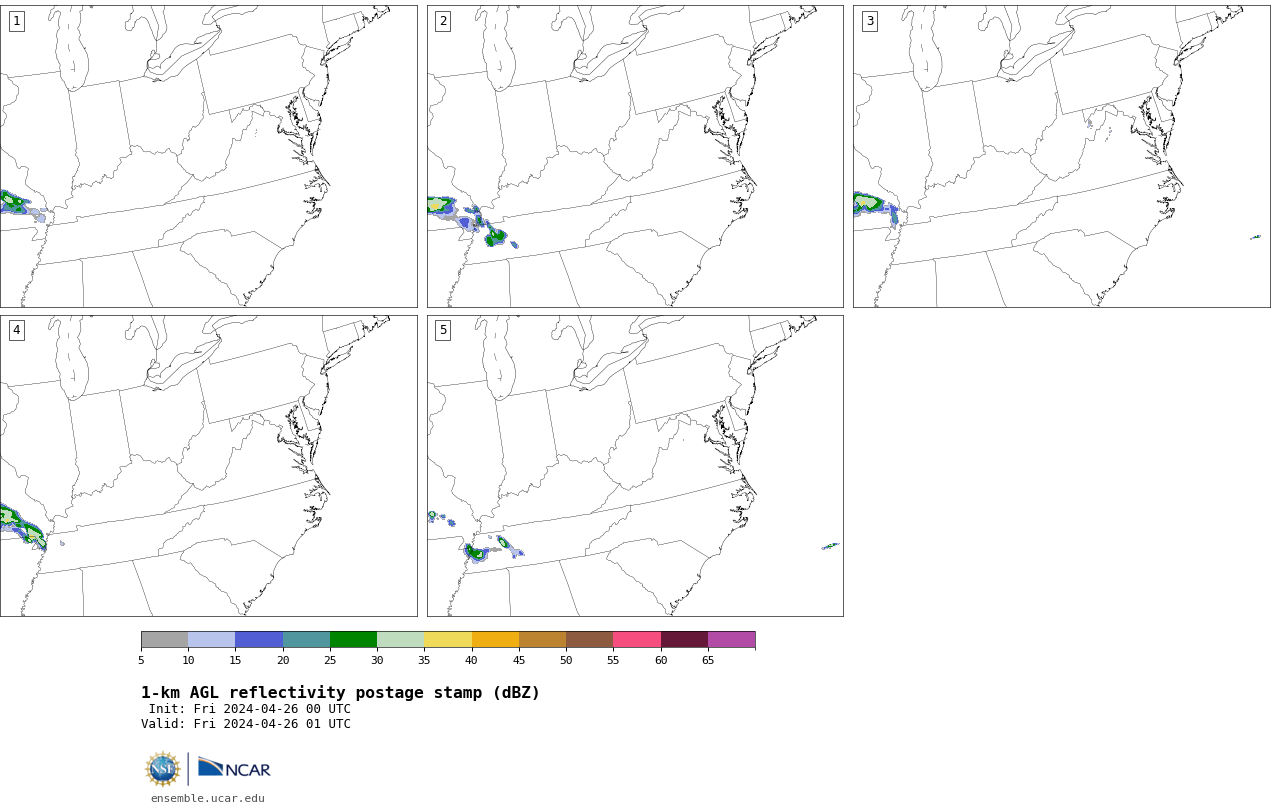The width and height of the screenshot is (1280, 809).
Task: Click the colorbar tick label 50
Action: pyautogui.click(x=566, y=660)
